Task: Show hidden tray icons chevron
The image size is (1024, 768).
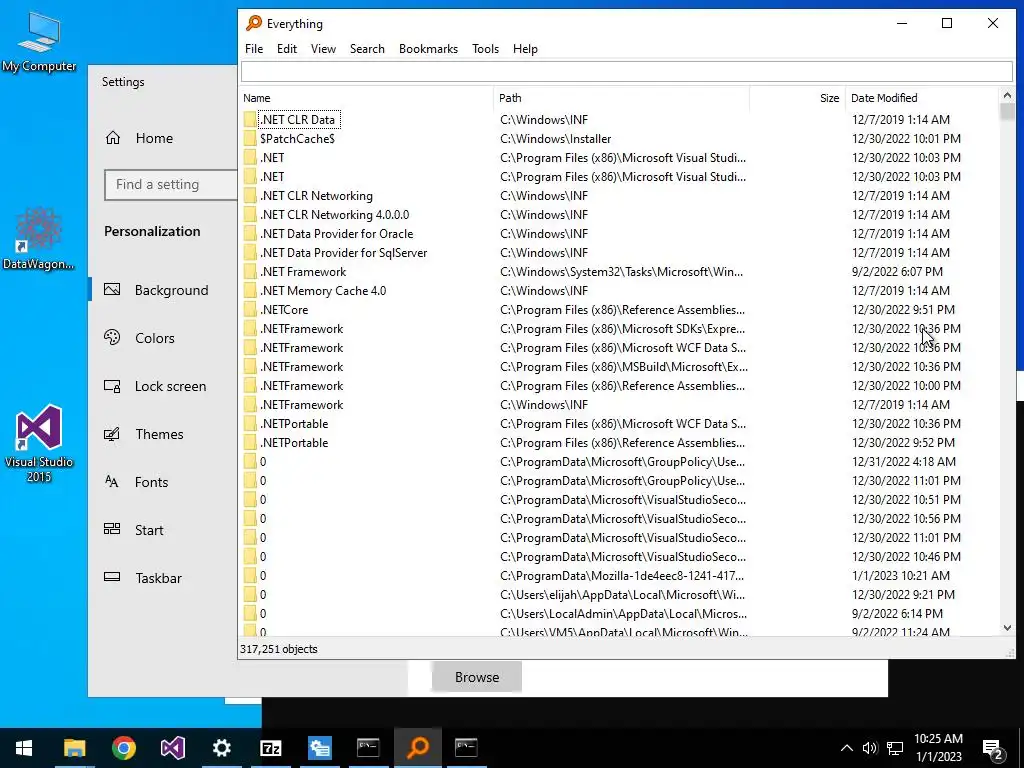Action: pos(846,748)
